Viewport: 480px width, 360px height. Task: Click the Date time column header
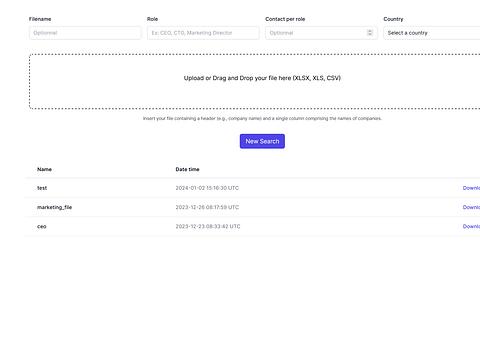click(187, 169)
